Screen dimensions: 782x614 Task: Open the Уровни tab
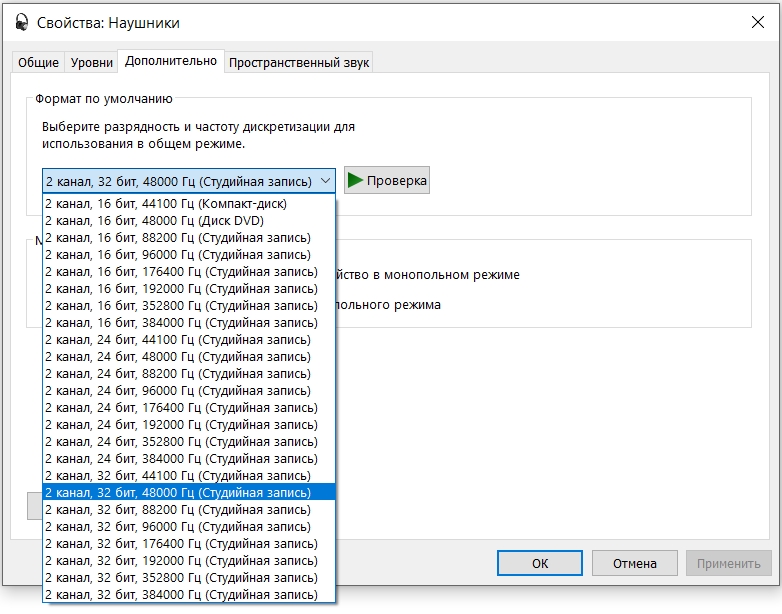[x=91, y=62]
